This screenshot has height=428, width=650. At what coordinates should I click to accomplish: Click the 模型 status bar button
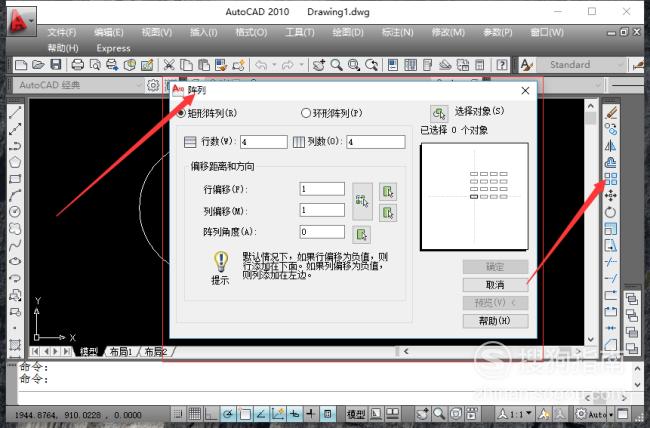click(356, 413)
